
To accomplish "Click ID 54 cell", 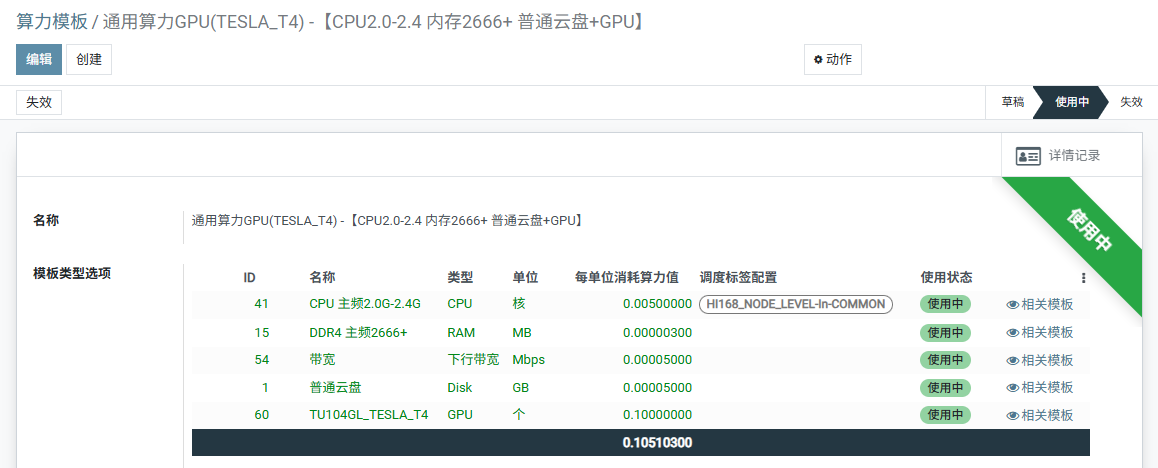I will point(261,359).
